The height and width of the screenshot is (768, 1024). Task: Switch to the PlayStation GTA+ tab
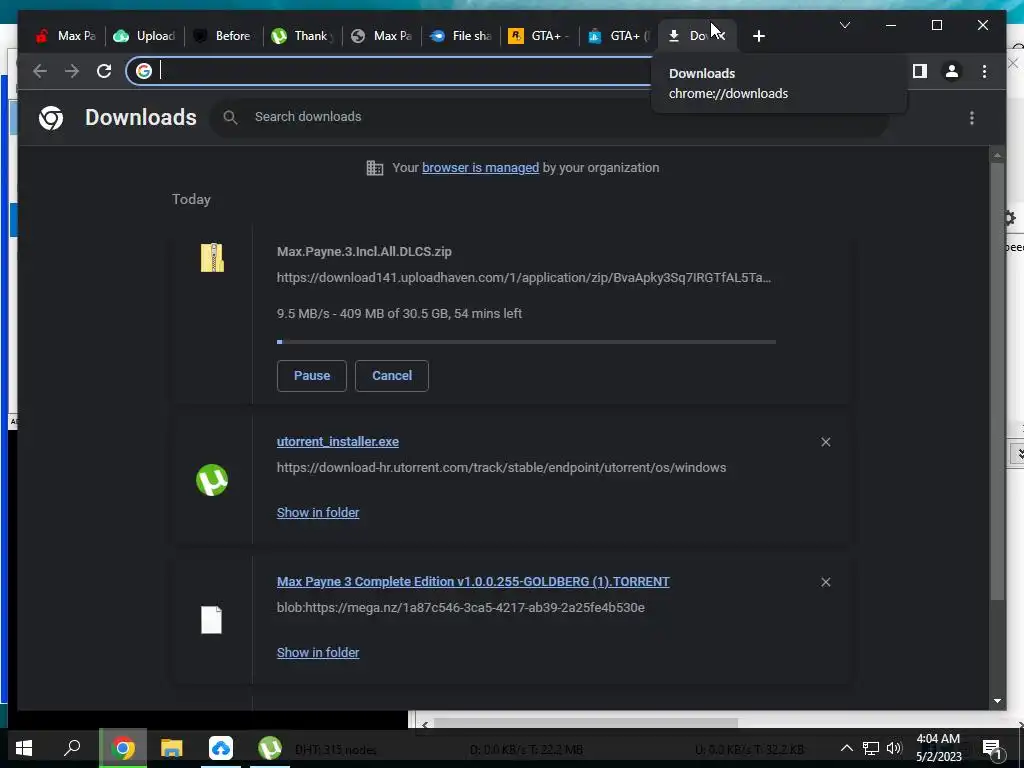pyautogui.click(x=618, y=36)
